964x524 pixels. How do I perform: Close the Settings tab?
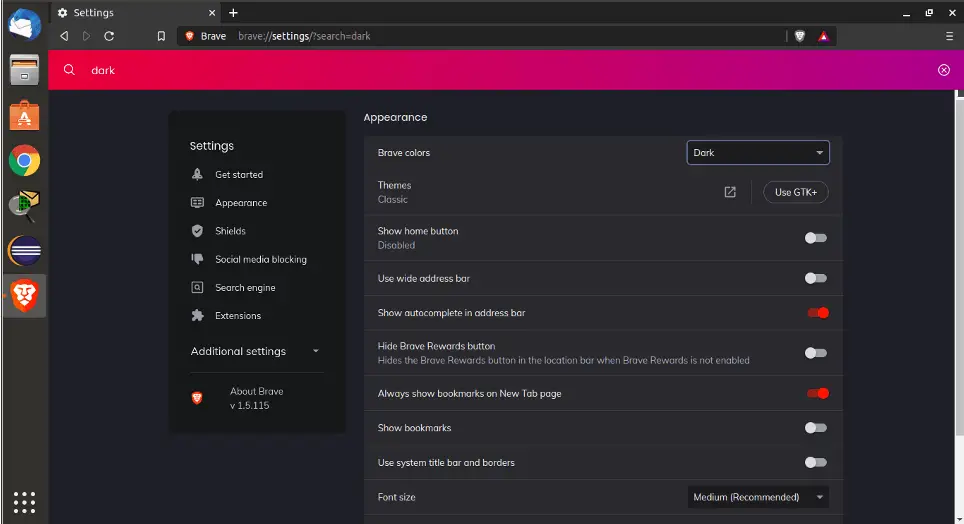point(212,13)
